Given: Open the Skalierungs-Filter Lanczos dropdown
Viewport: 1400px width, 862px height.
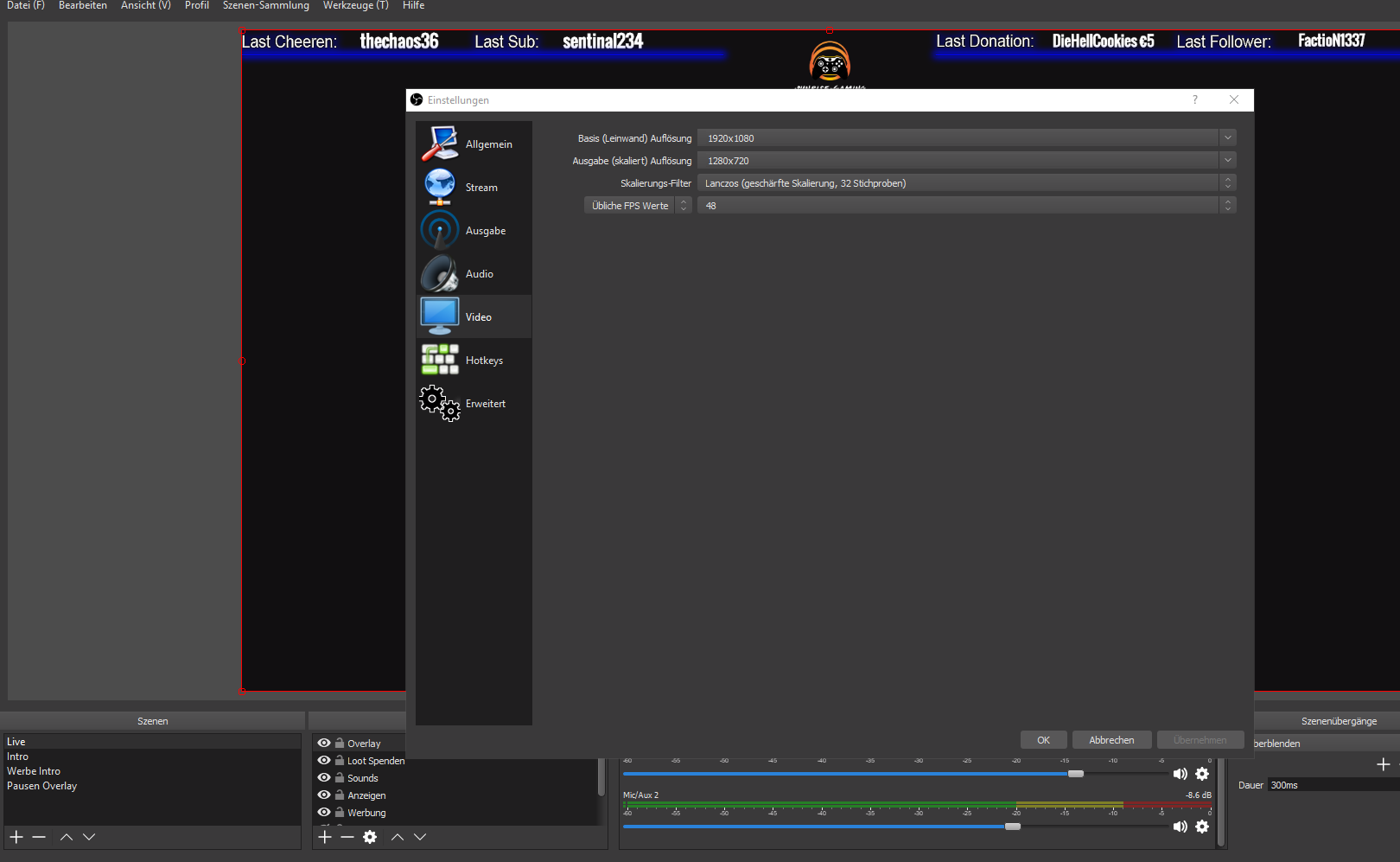Looking at the screenshot, I should [1227, 183].
